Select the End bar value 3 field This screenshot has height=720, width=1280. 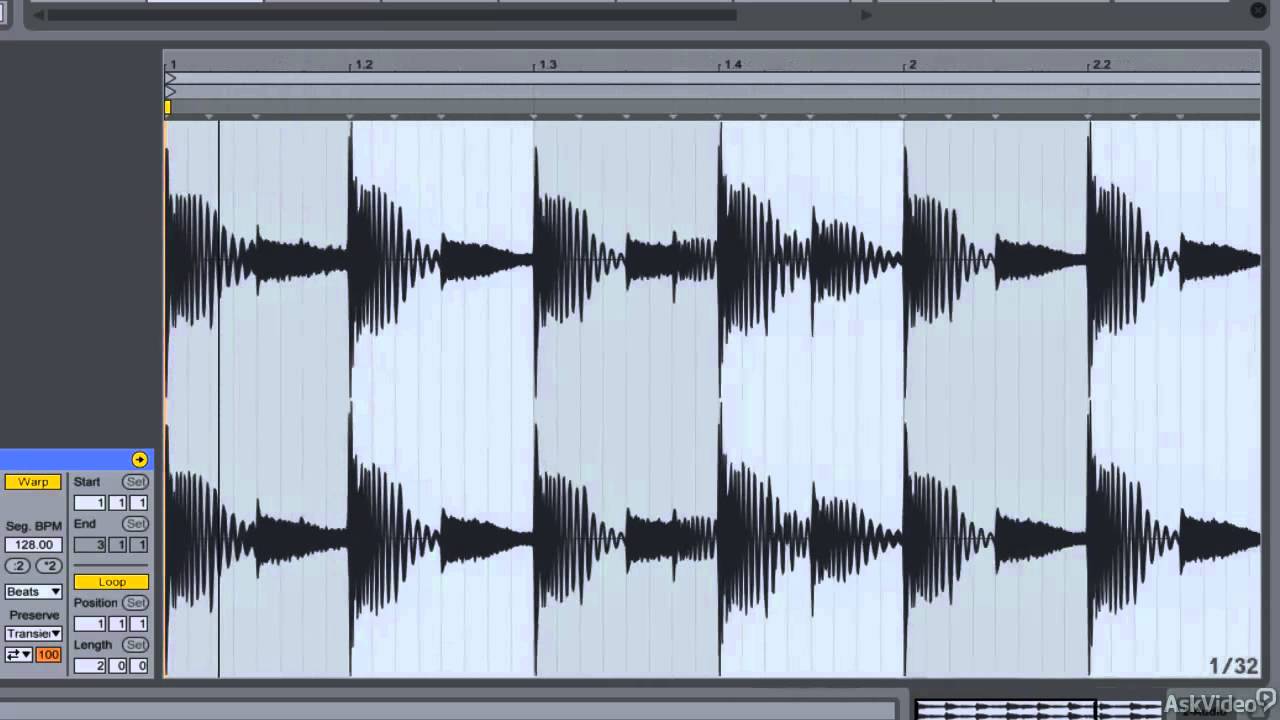pyautogui.click(x=90, y=545)
